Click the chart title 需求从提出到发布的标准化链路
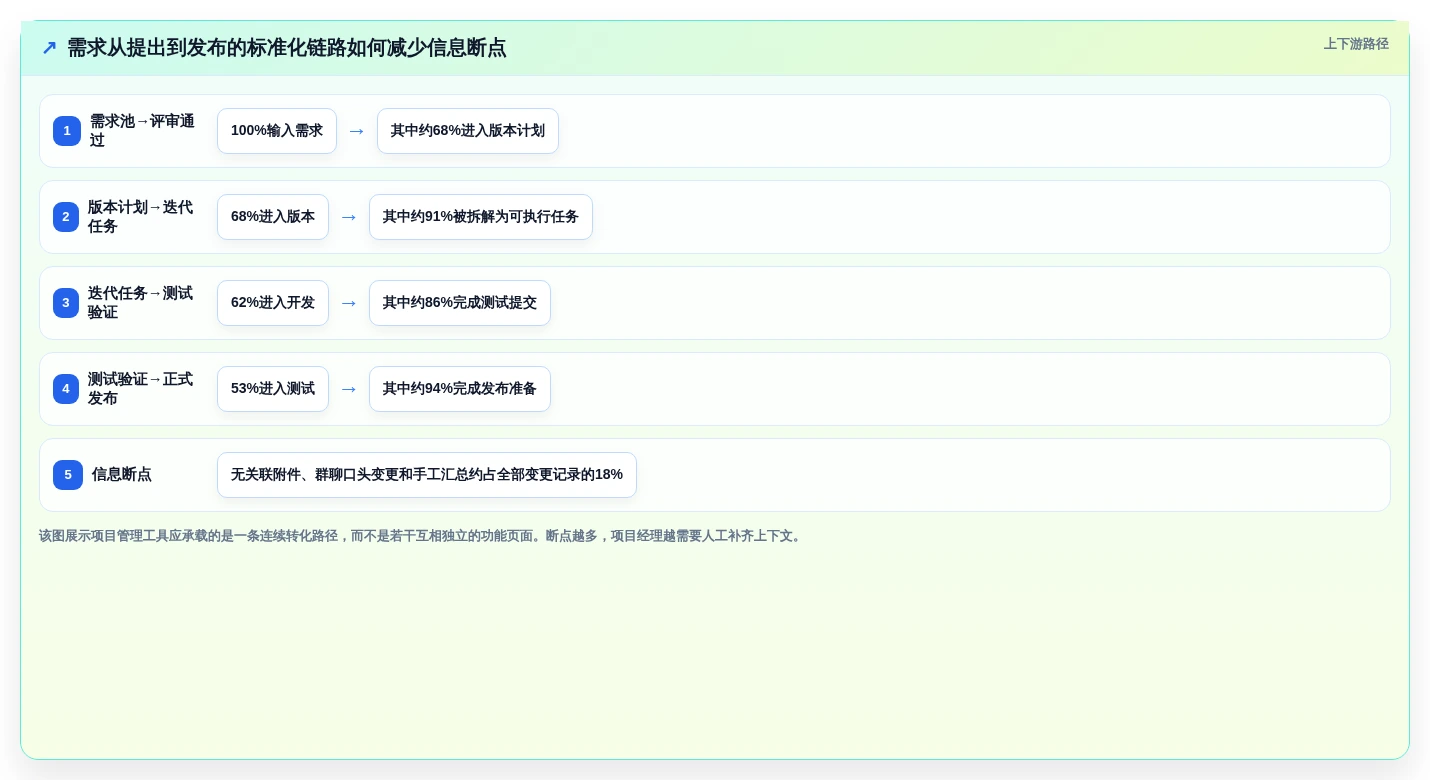 (287, 48)
